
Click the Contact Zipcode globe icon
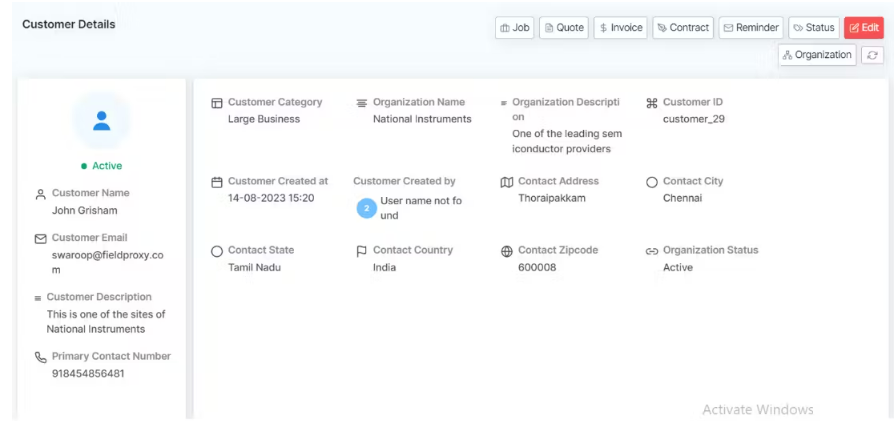click(x=507, y=251)
